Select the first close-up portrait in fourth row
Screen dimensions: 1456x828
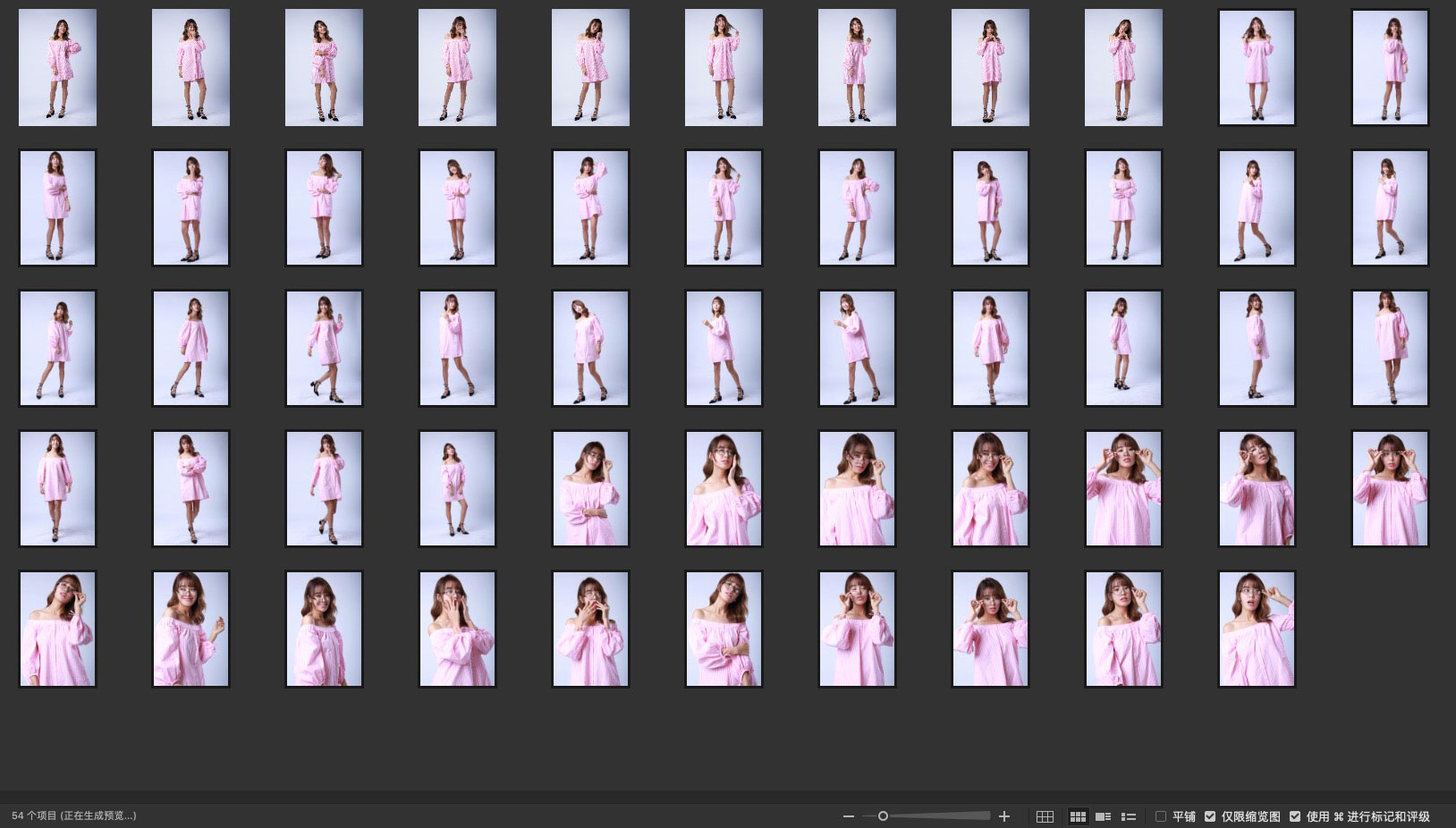click(590, 489)
